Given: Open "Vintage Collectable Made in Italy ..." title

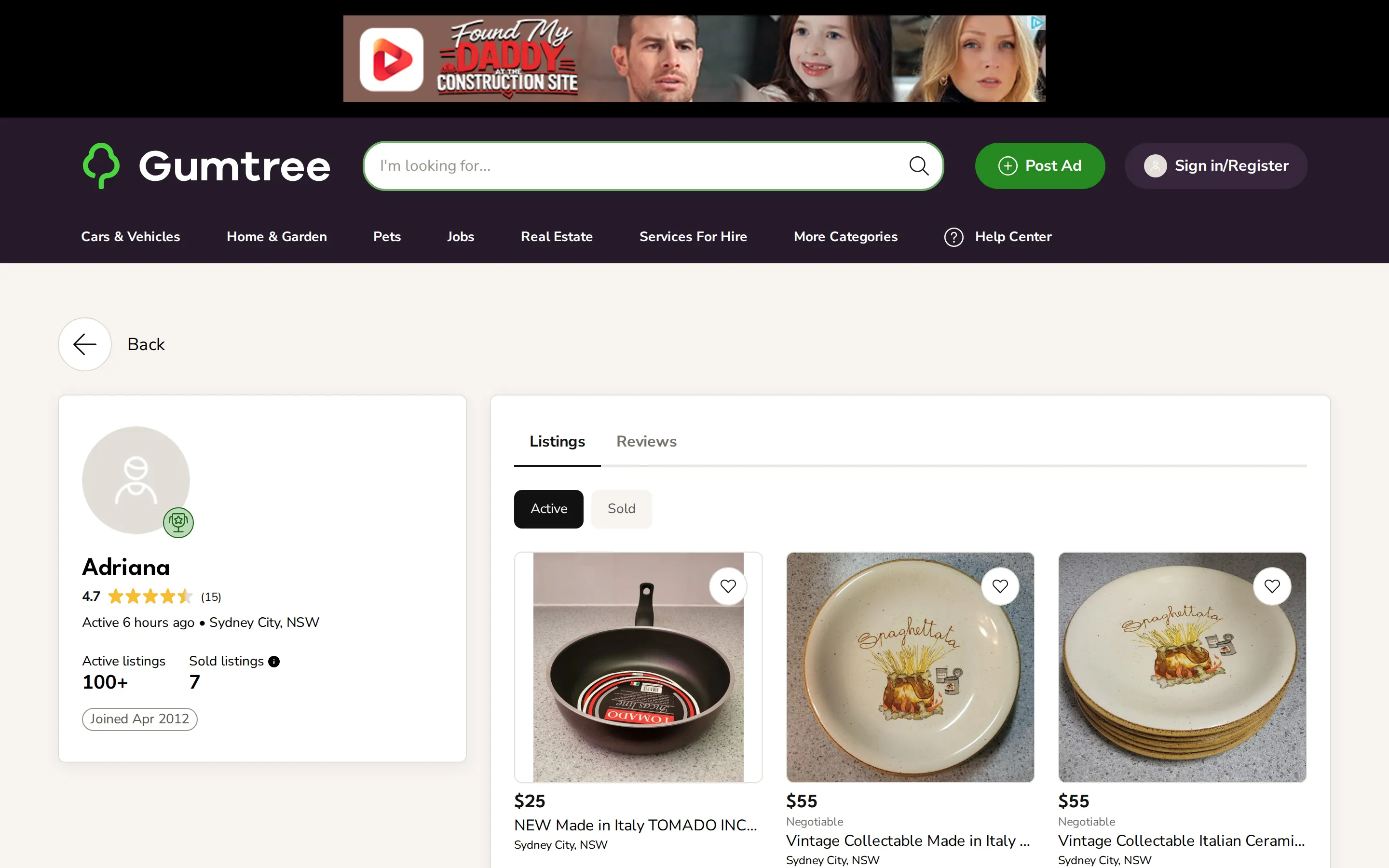Looking at the screenshot, I should (908, 841).
